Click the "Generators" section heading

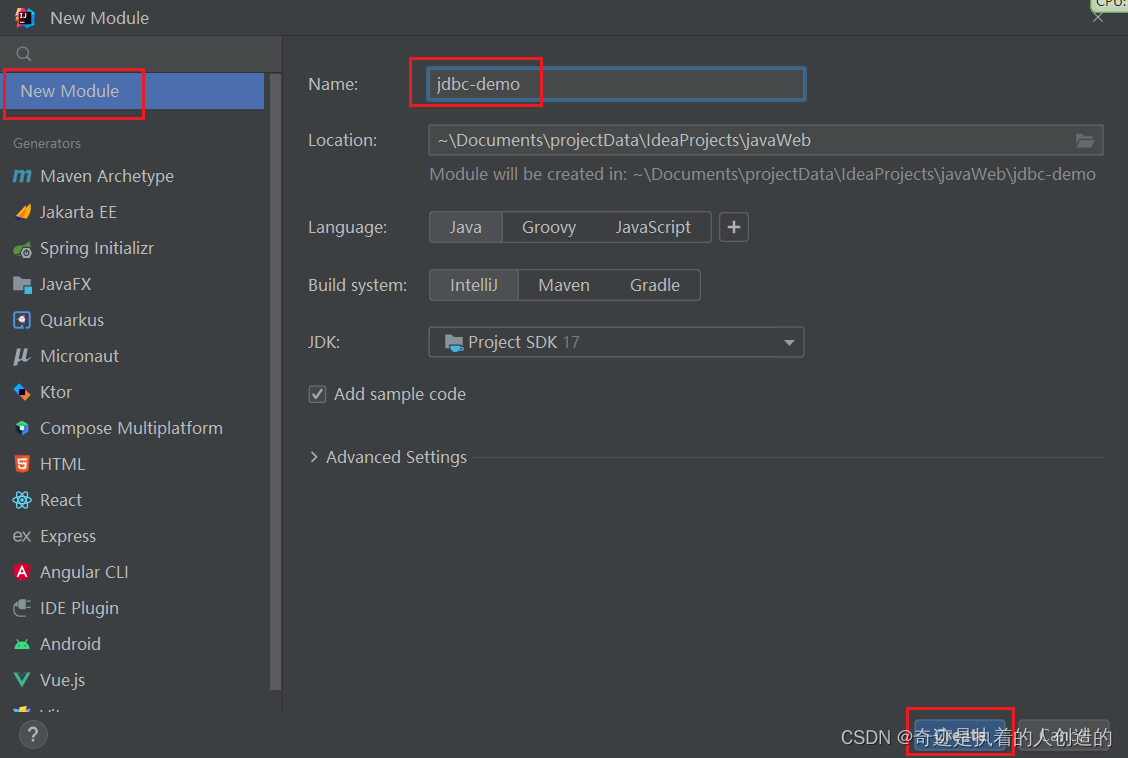tap(47, 143)
